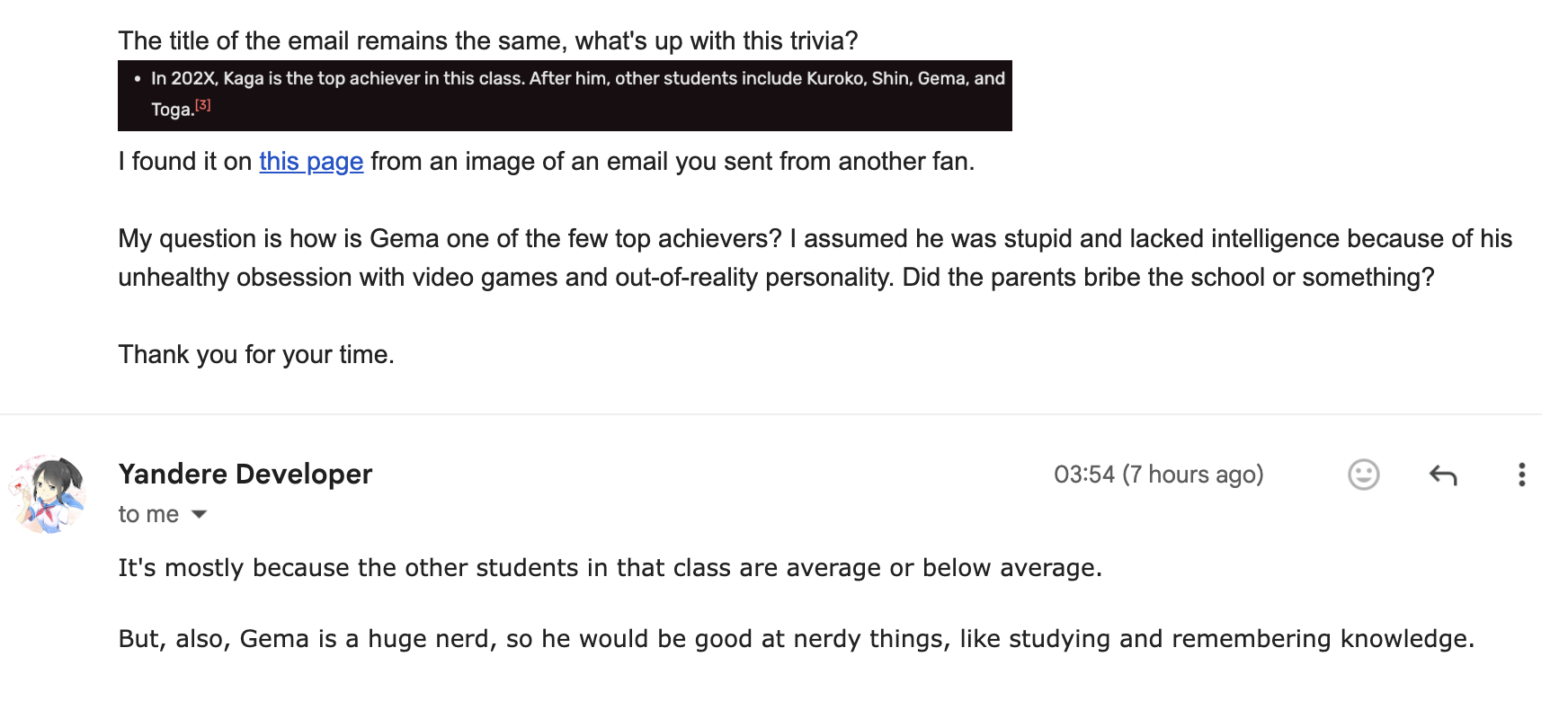The width and height of the screenshot is (1568, 701).
Task: Click Yandere Developer's profile avatar
Action: [49, 493]
